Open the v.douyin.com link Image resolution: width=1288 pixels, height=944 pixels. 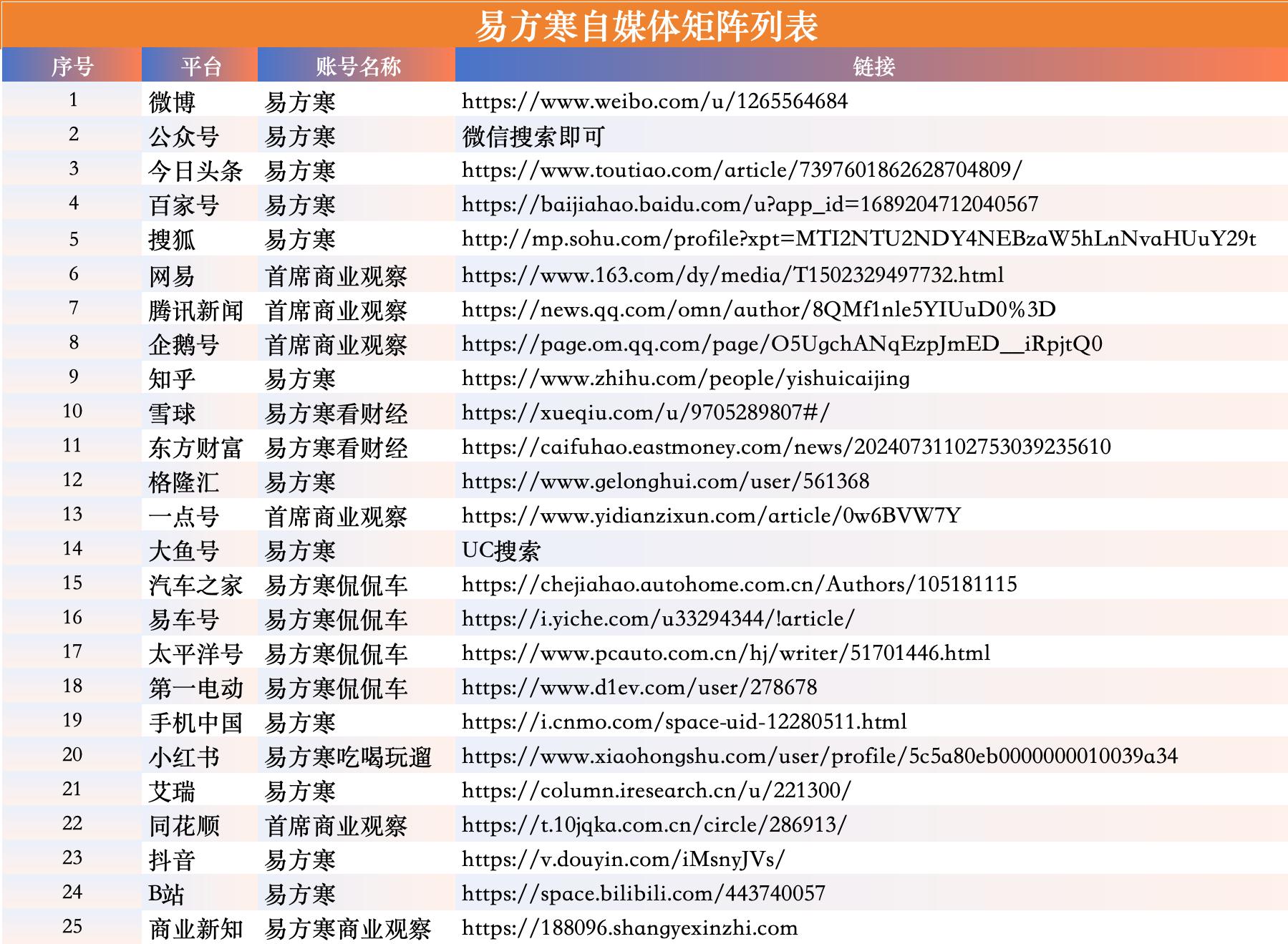tap(623, 860)
